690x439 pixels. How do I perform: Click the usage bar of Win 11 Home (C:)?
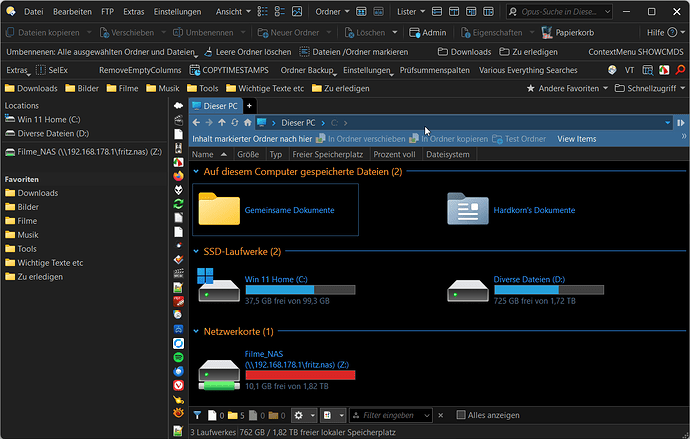tap(300, 290)
